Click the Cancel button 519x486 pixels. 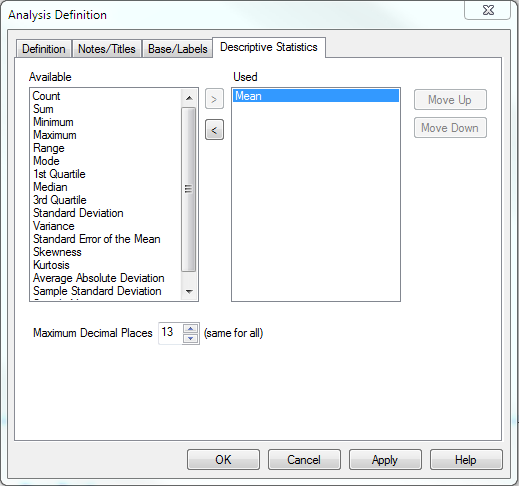304,460
